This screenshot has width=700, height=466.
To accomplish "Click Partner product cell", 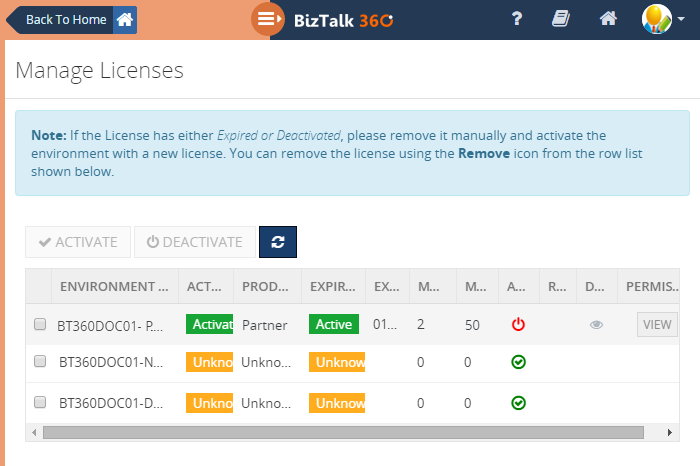I will coord(265,325).
